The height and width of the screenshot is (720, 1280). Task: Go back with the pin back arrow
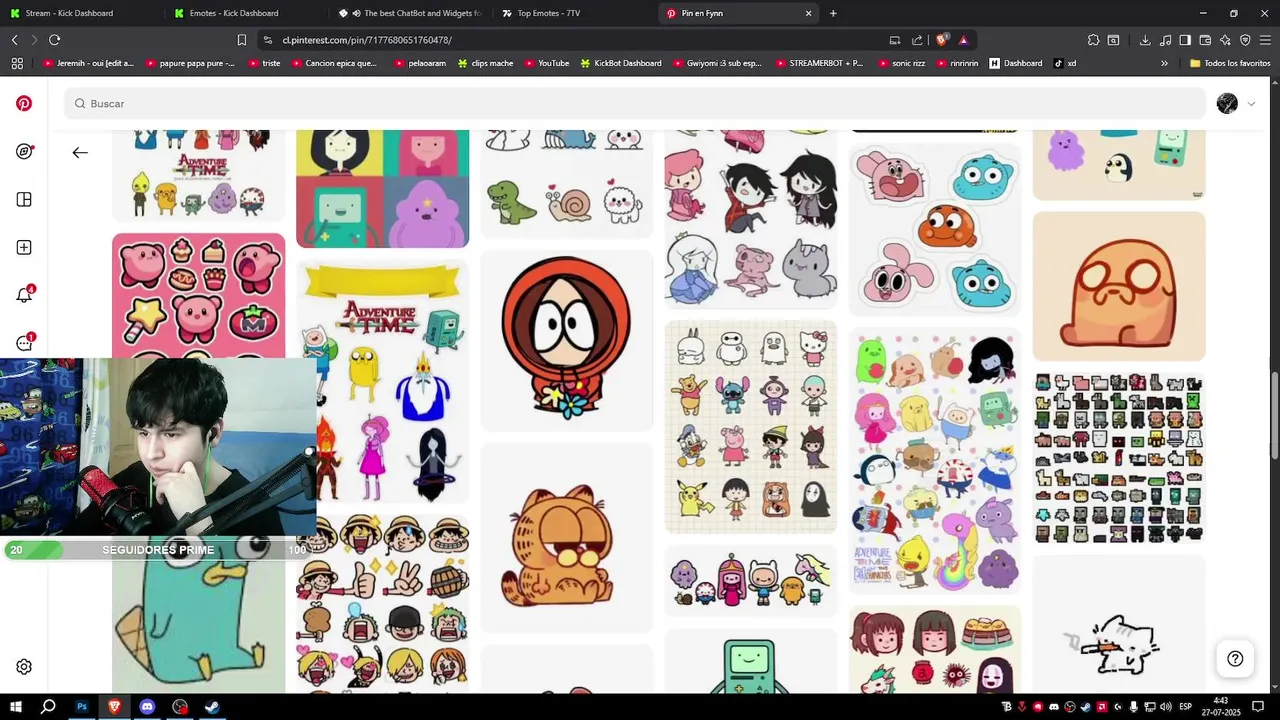coord(80,152)
